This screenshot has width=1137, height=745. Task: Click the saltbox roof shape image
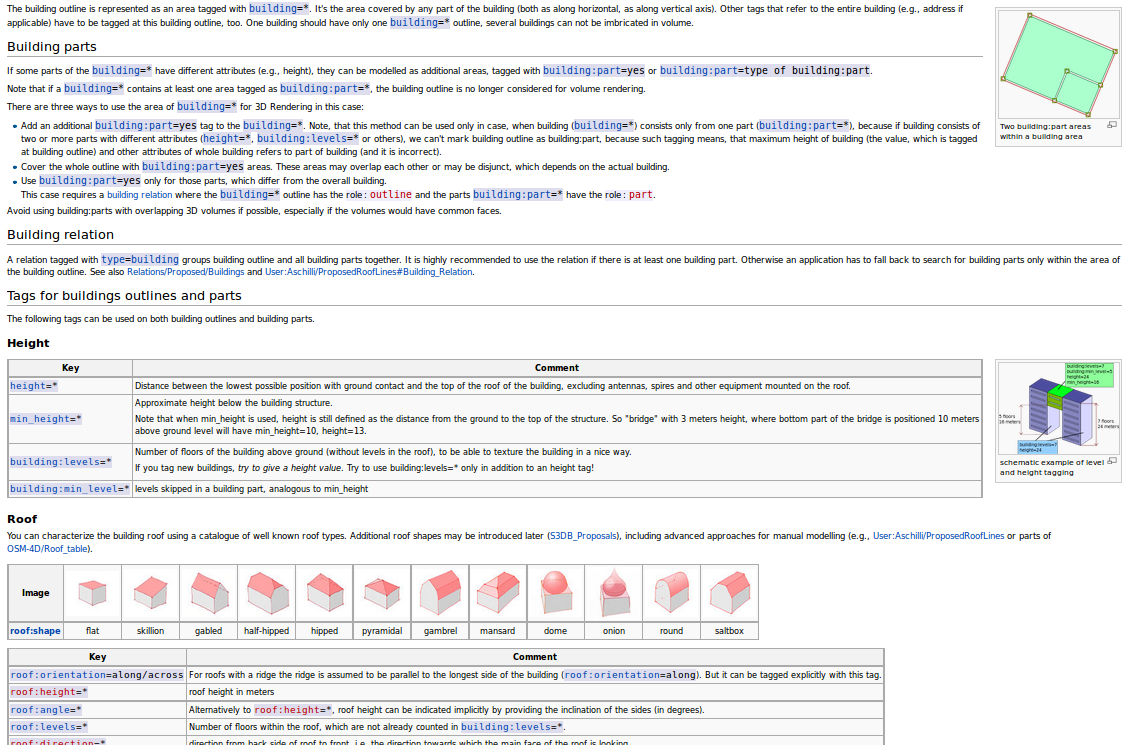point(729,592)
